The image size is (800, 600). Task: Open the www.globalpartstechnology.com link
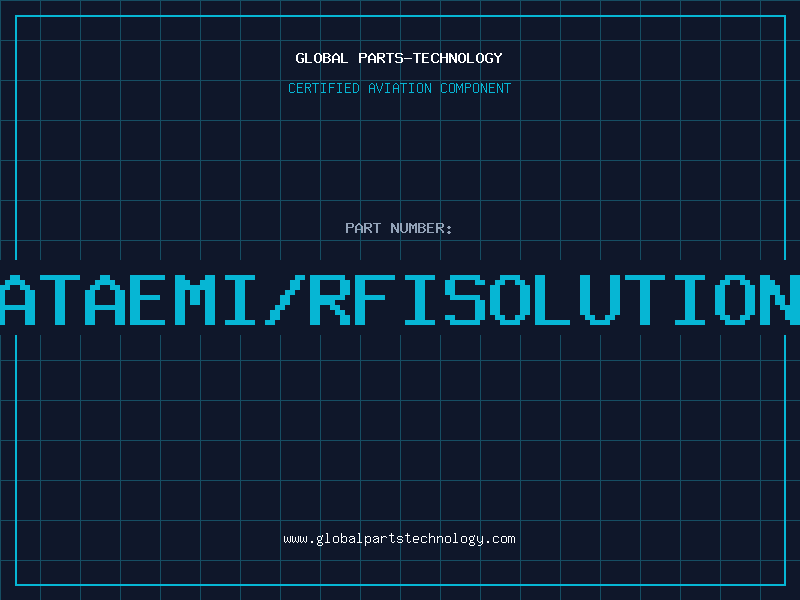[399, 539]
